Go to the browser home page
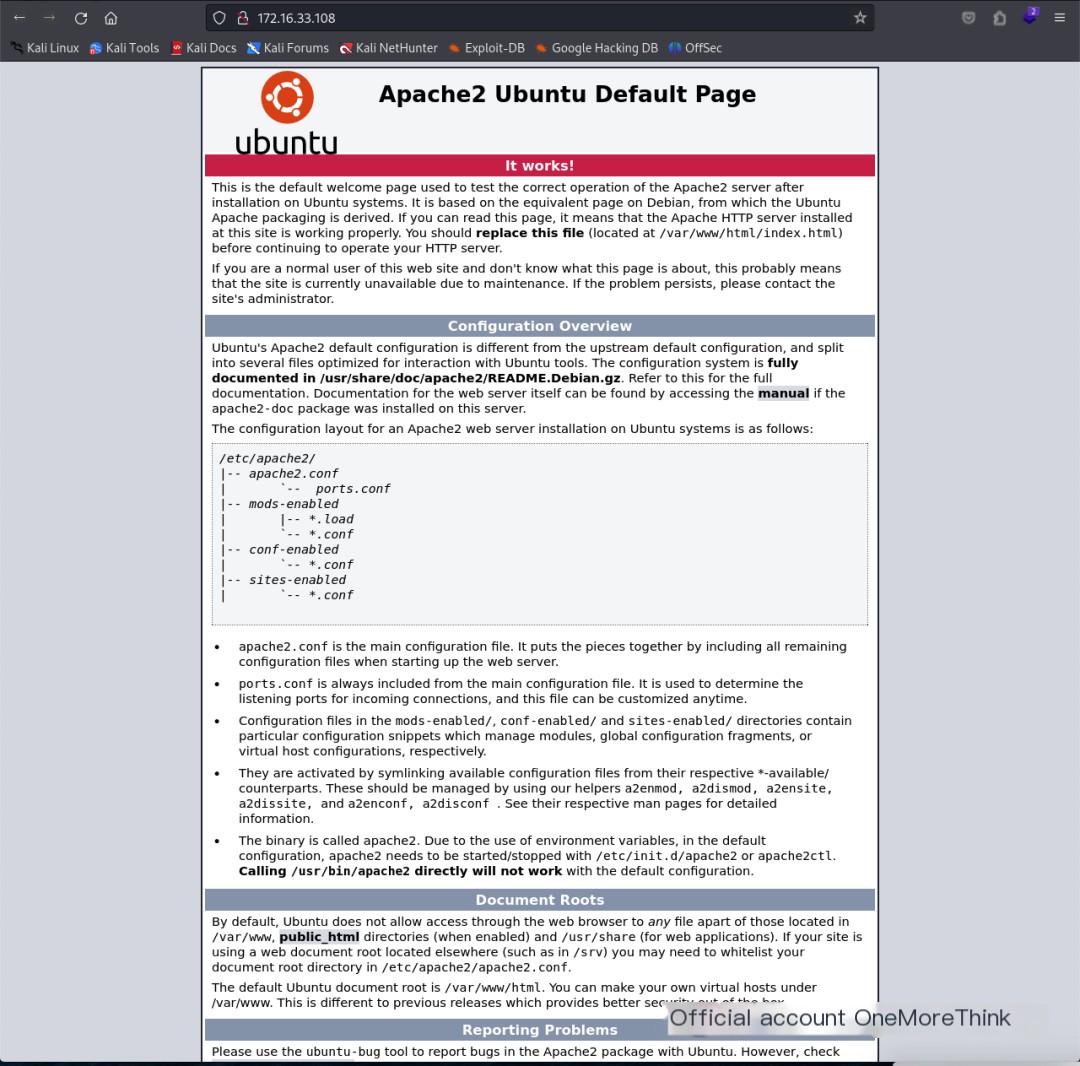Image resolution: width=1080 pixels, height=1066 pixels. click(x=111, y=18)
